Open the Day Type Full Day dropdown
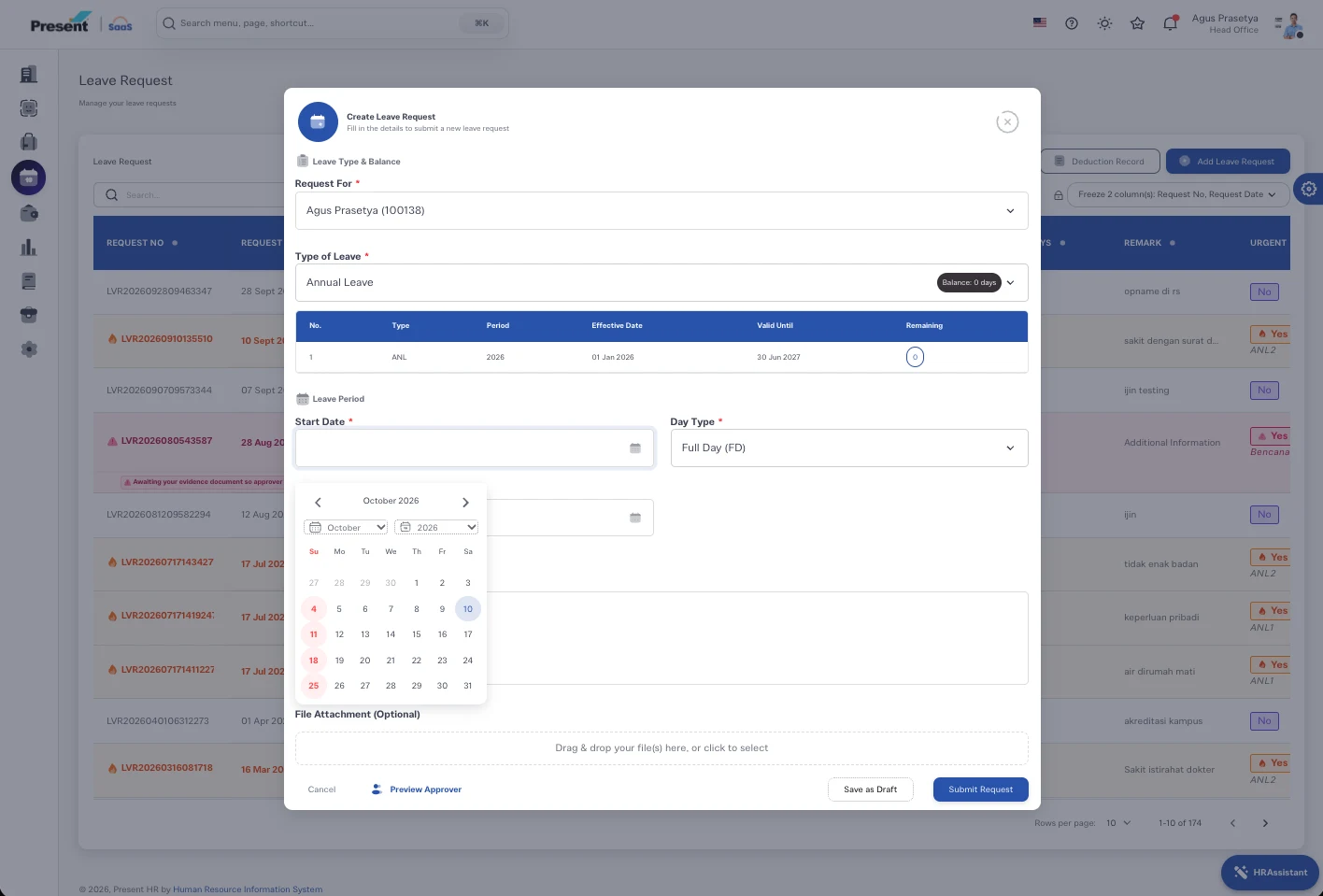Viewport: 1323px width, 896px height. tap(849, 448)
